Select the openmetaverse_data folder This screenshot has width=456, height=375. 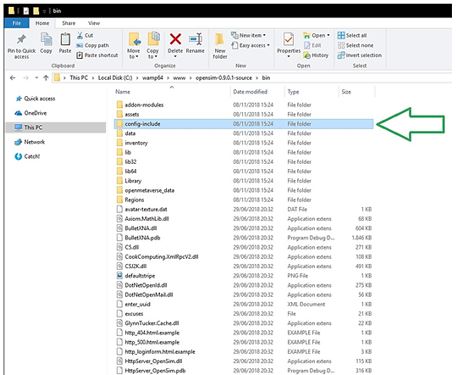tap(149, 190)
